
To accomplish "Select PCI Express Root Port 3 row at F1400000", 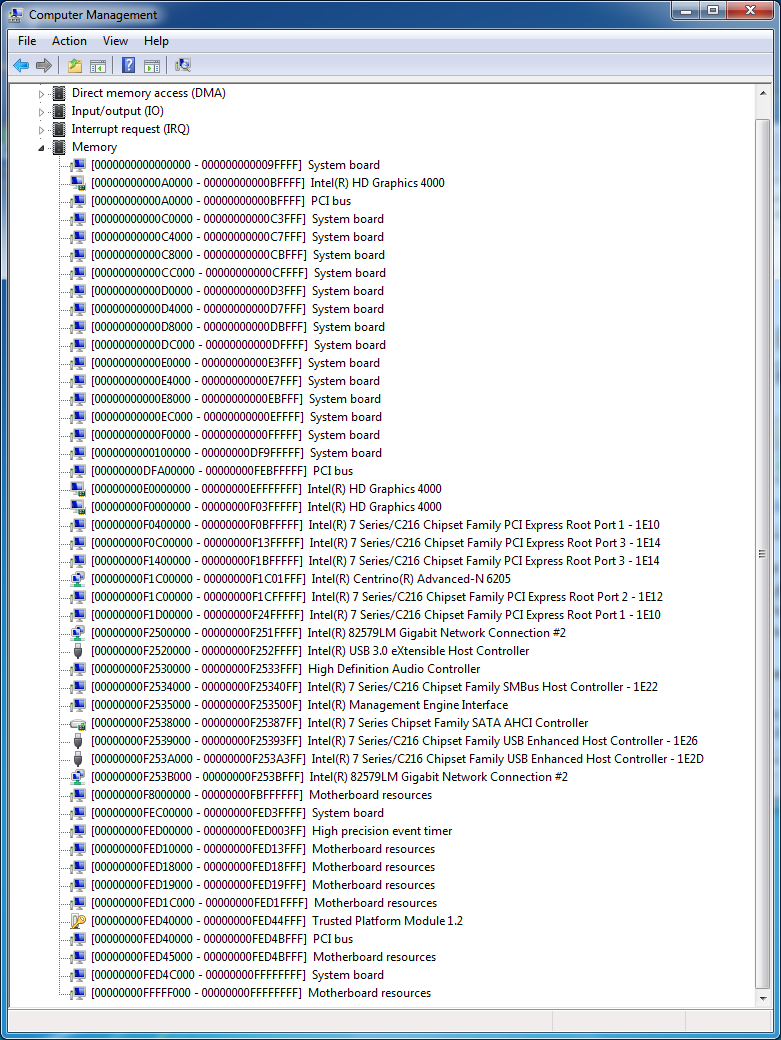I will point(375,560).
